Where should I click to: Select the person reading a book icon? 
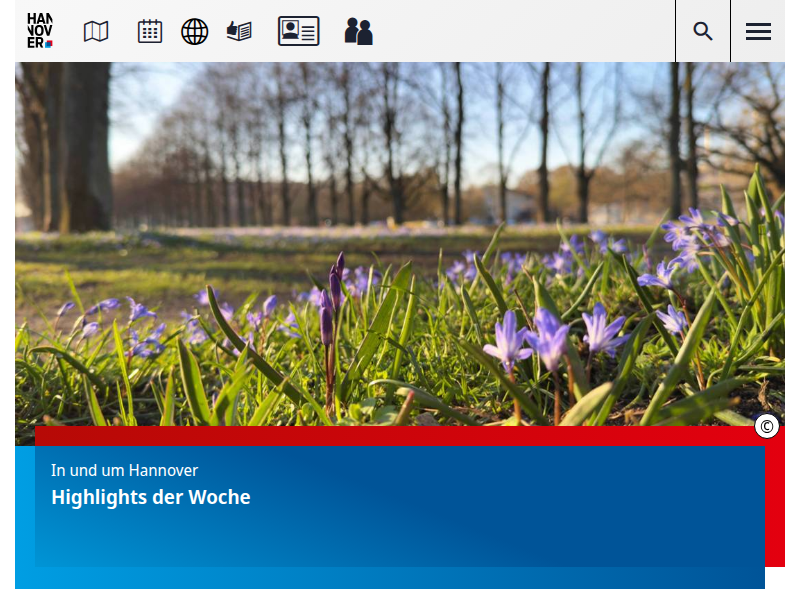click(x=239, y=31)
